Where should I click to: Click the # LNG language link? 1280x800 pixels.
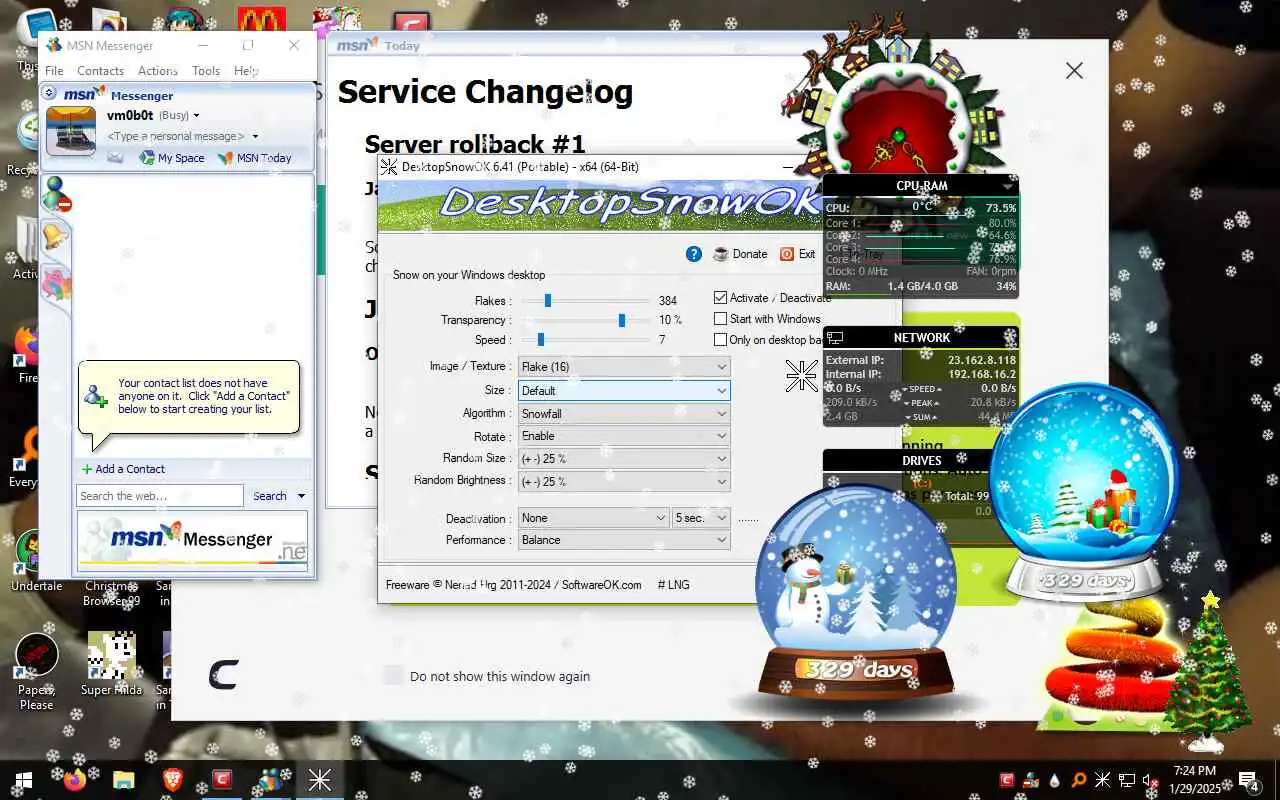point(673,585)
